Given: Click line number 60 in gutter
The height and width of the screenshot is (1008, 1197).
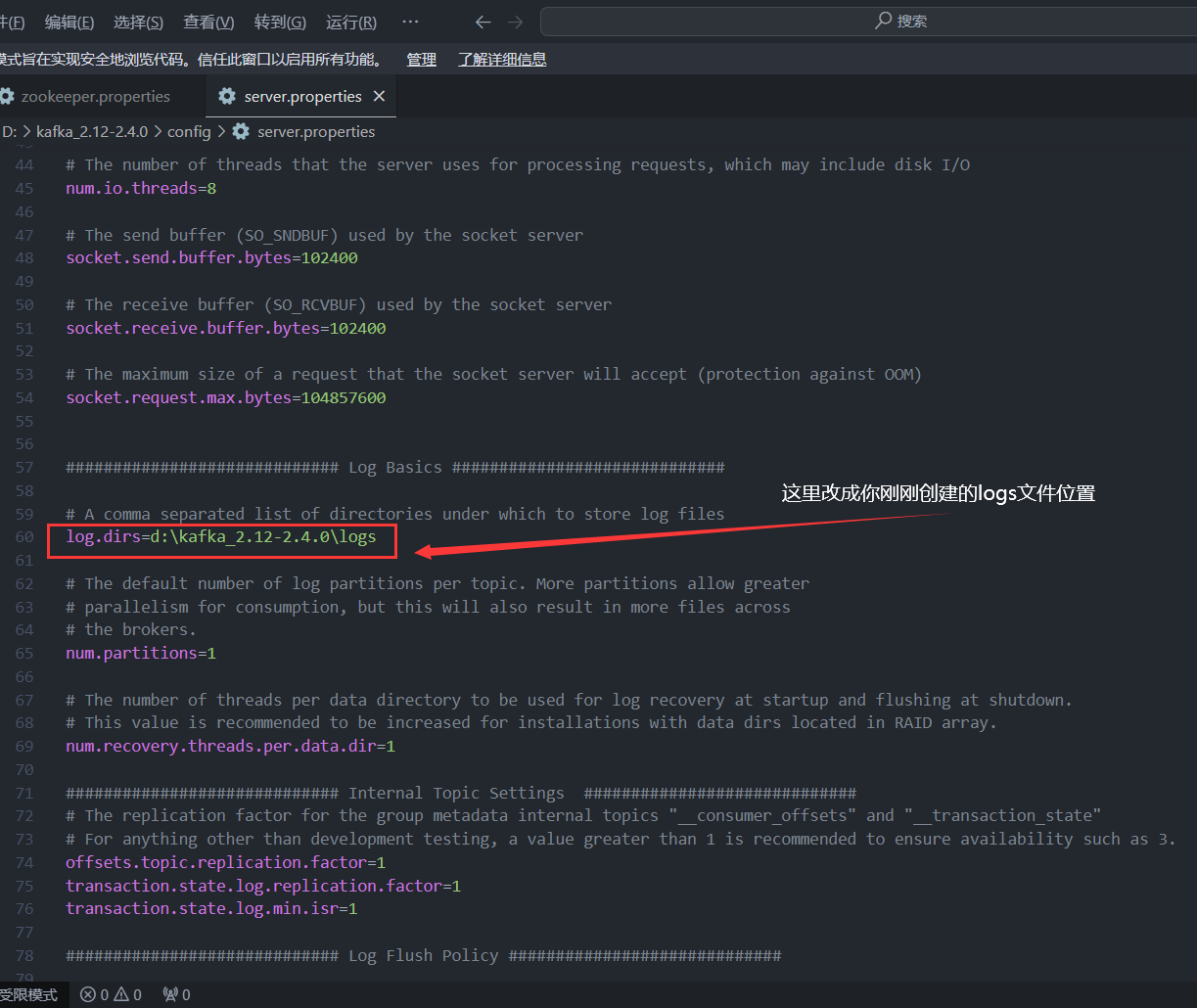Looking at the screenshot, I should click(x=24, y=537).
